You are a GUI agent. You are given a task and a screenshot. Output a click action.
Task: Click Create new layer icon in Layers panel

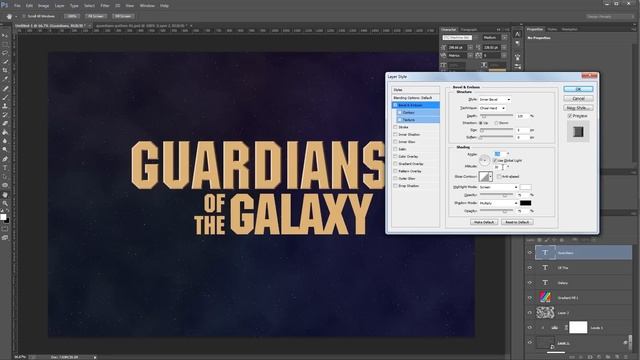coord(618,357)
